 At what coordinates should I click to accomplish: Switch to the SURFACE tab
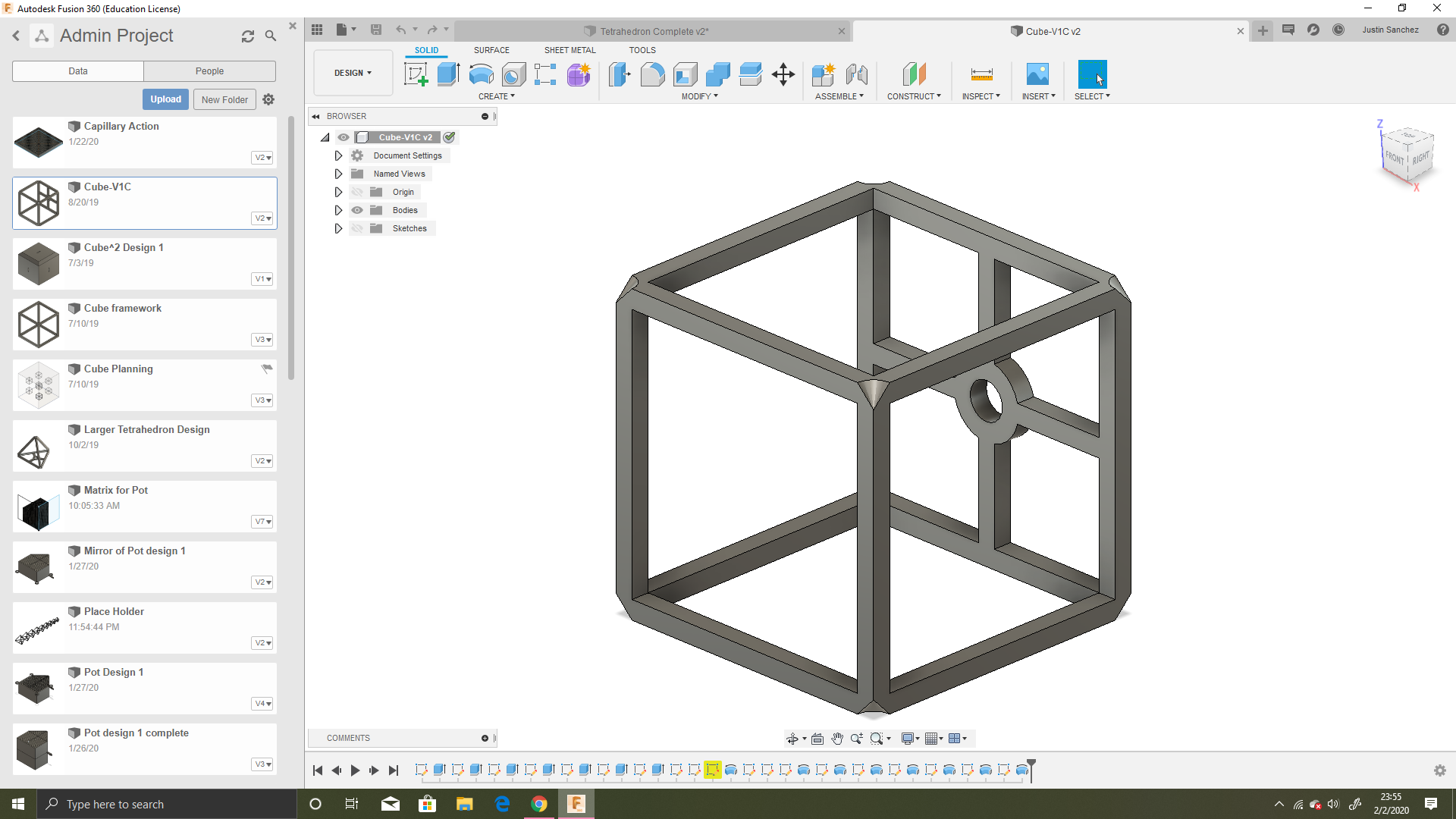pyautogui.click(x=491, y=50)
